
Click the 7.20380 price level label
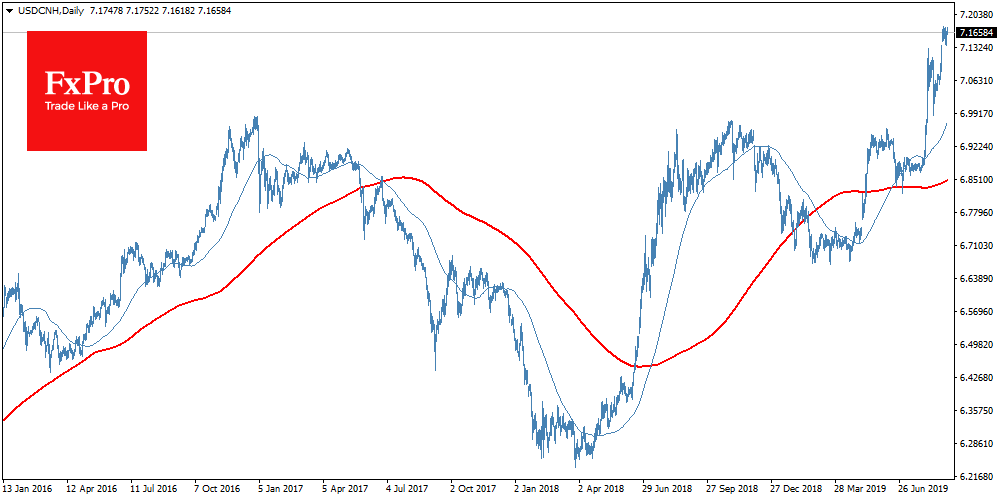[x=976, y=15]
